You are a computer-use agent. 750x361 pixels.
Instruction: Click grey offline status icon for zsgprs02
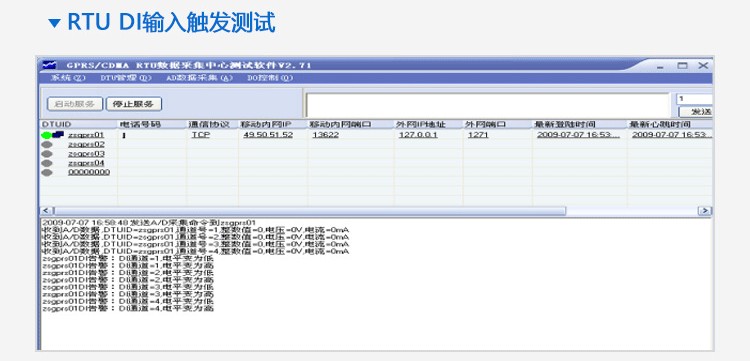[46, 144]
